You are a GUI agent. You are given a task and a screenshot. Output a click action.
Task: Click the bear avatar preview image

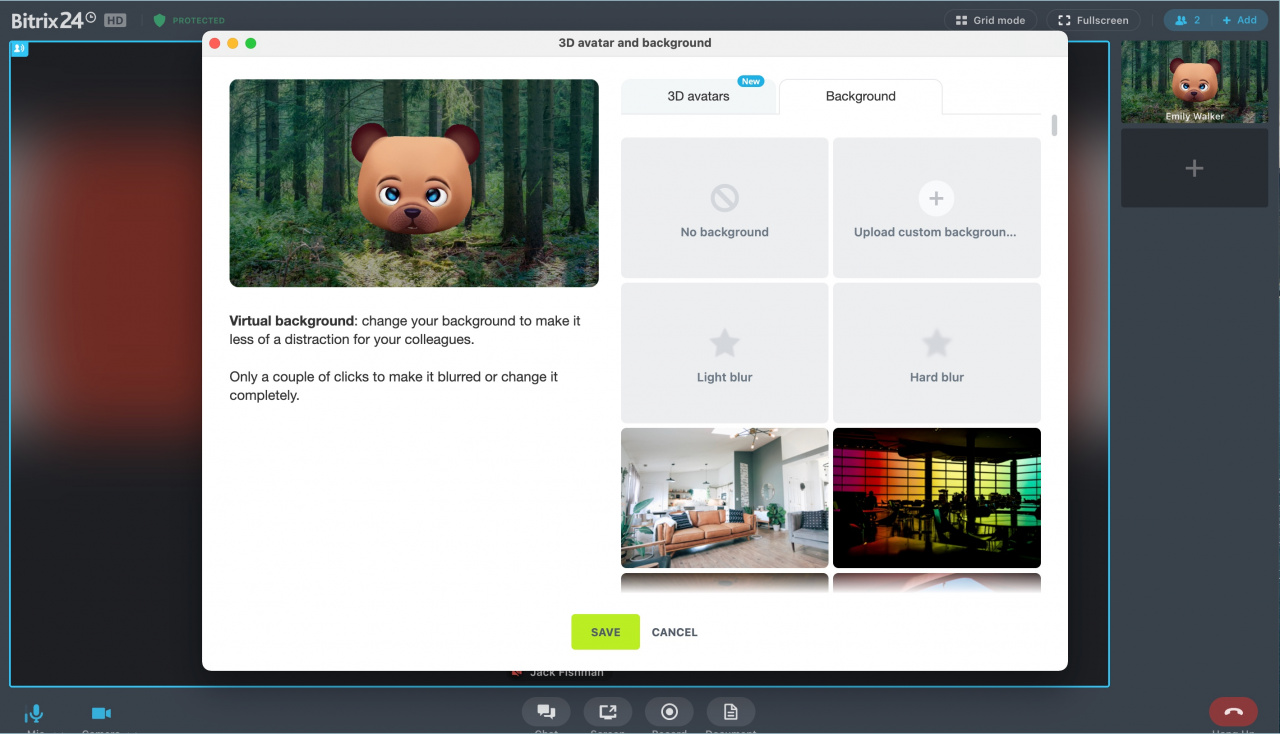414,183
